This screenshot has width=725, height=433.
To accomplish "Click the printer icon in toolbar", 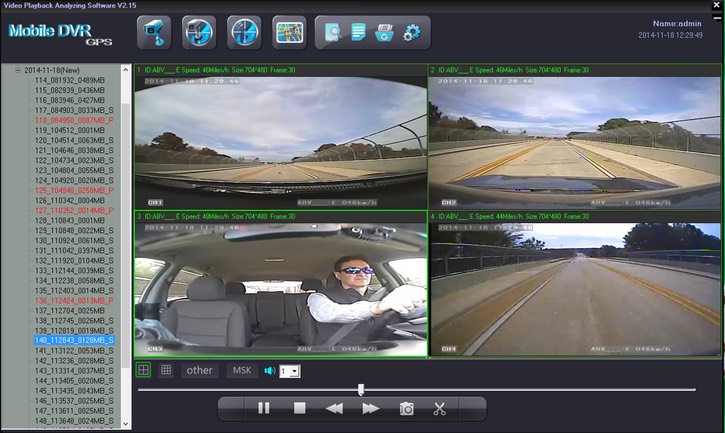I will [384, 33].
